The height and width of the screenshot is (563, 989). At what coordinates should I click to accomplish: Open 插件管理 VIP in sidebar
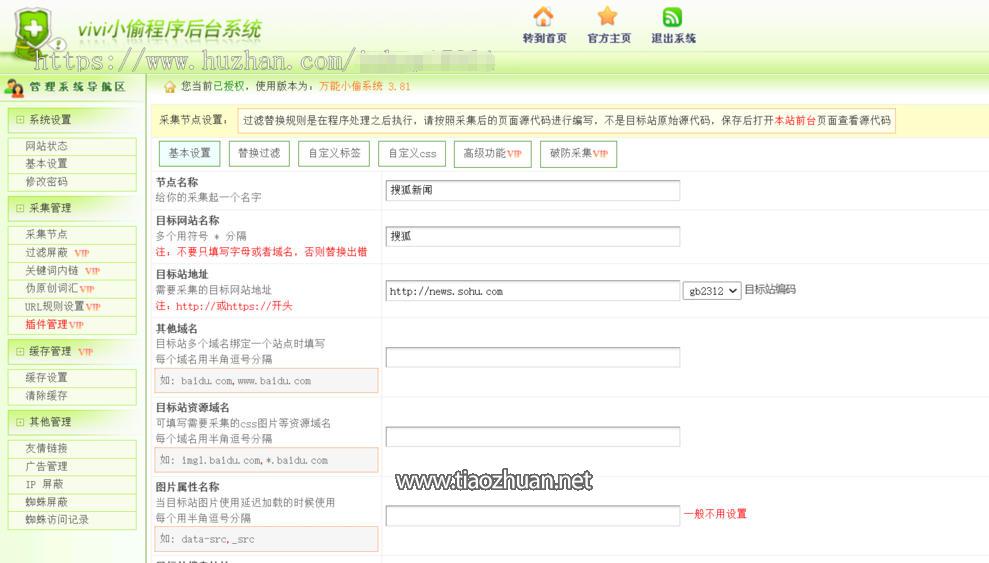coord(54,325)
